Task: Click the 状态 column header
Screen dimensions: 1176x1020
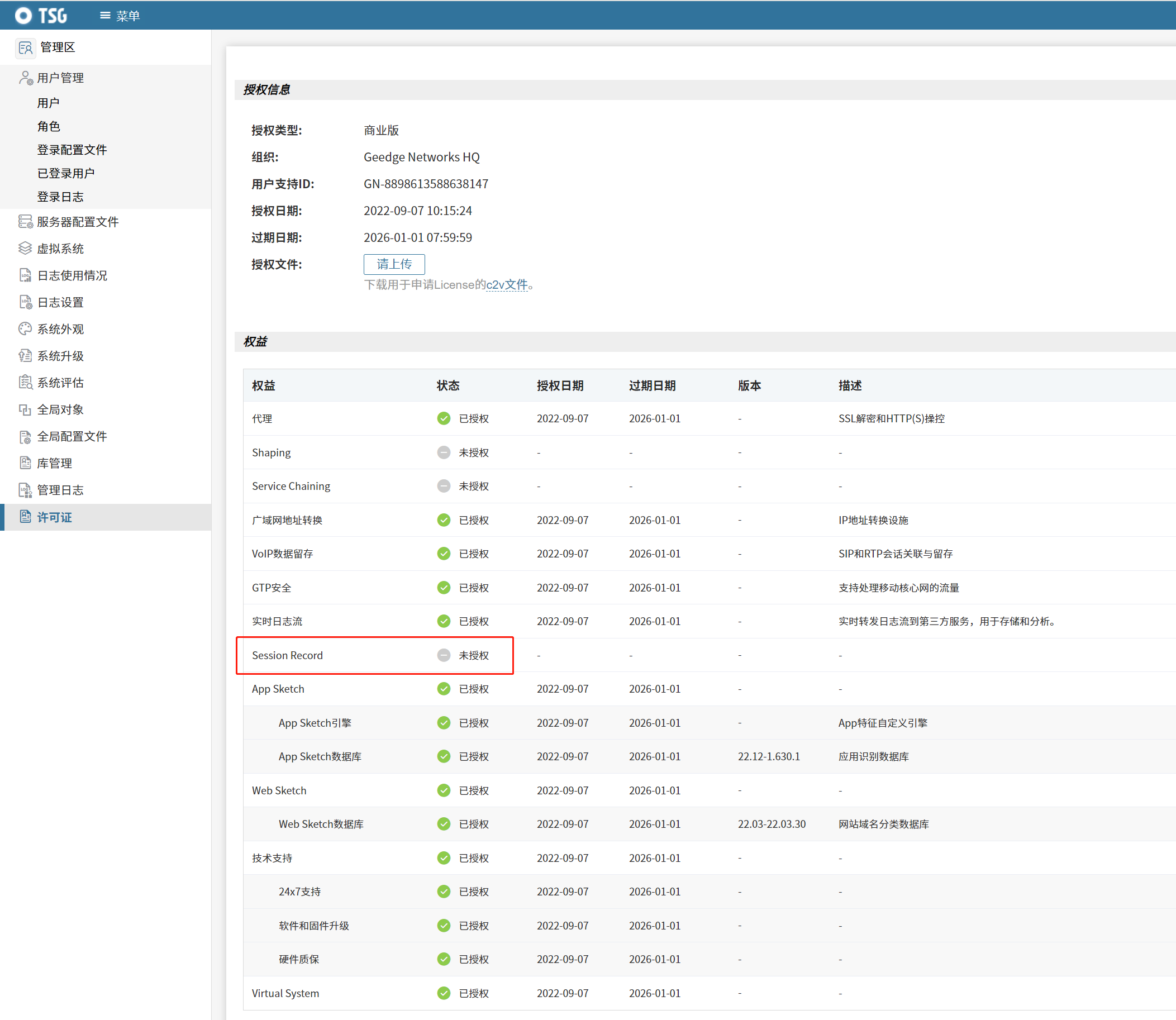Action: point(448,386)
